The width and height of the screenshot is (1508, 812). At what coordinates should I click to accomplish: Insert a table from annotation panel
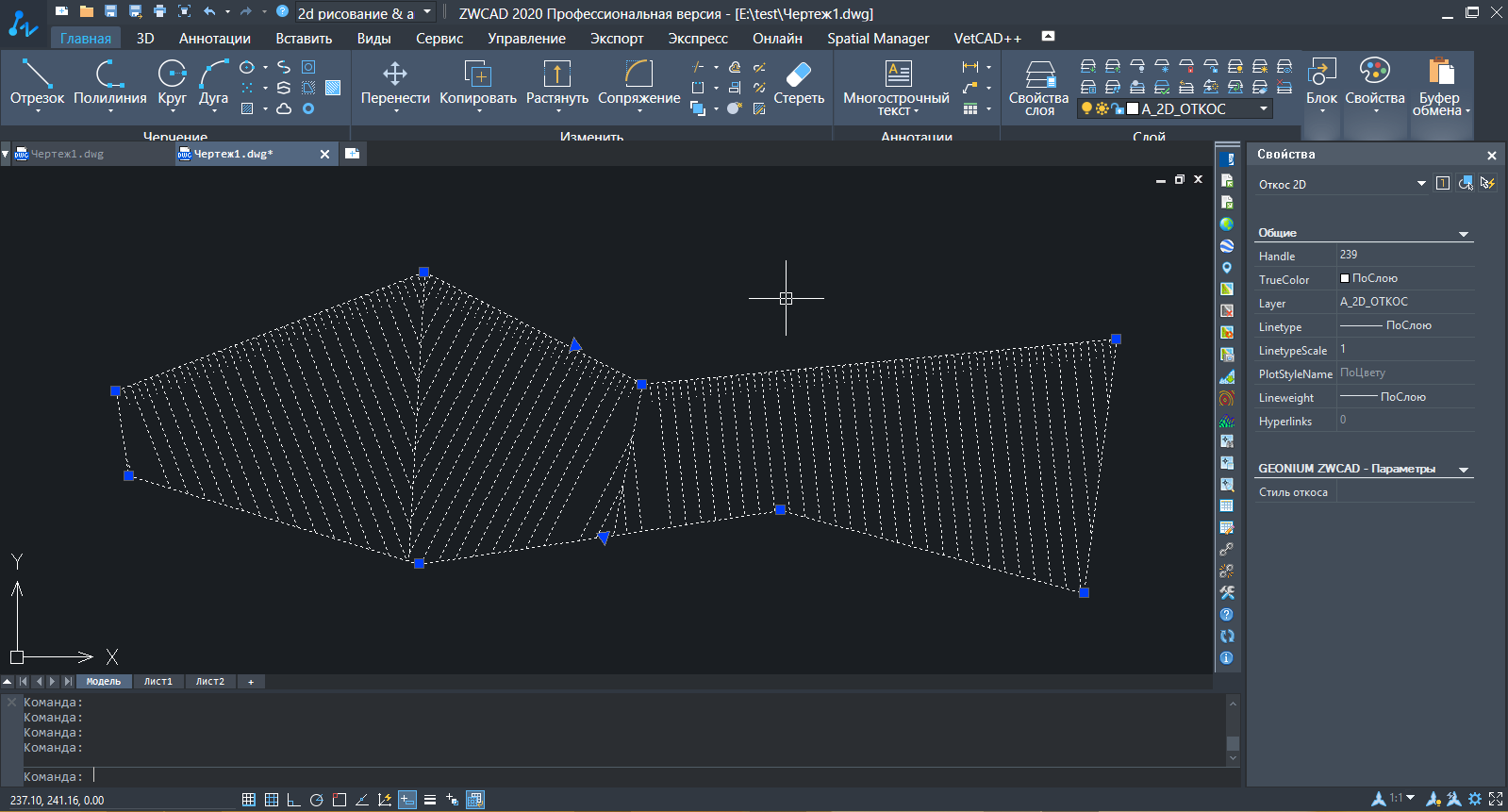pos(970,108)
